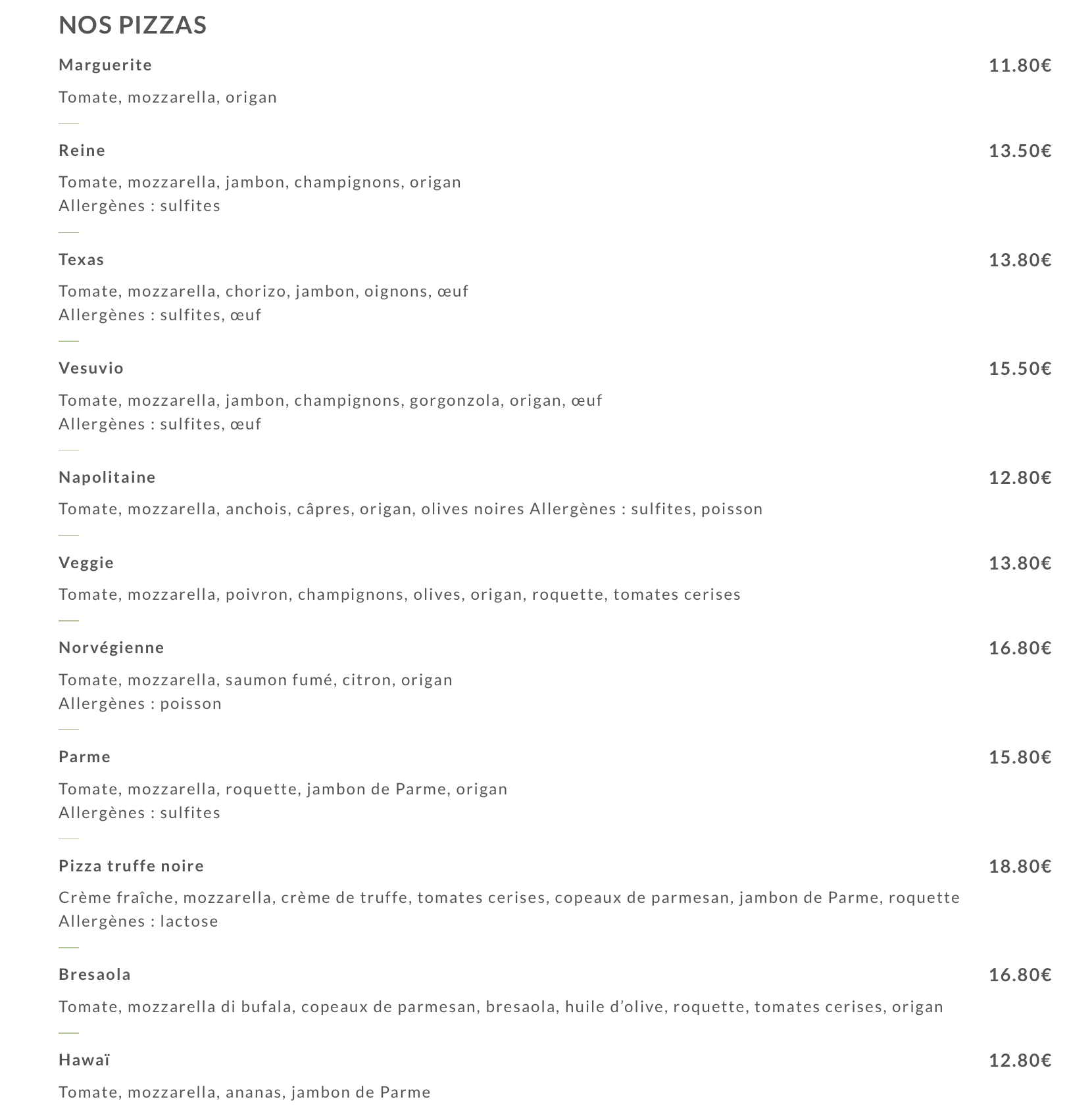The height and width of the screenshot is (1118, 1092).
Task: Choose the Veggie pizza name
Action: coord(86,563)
